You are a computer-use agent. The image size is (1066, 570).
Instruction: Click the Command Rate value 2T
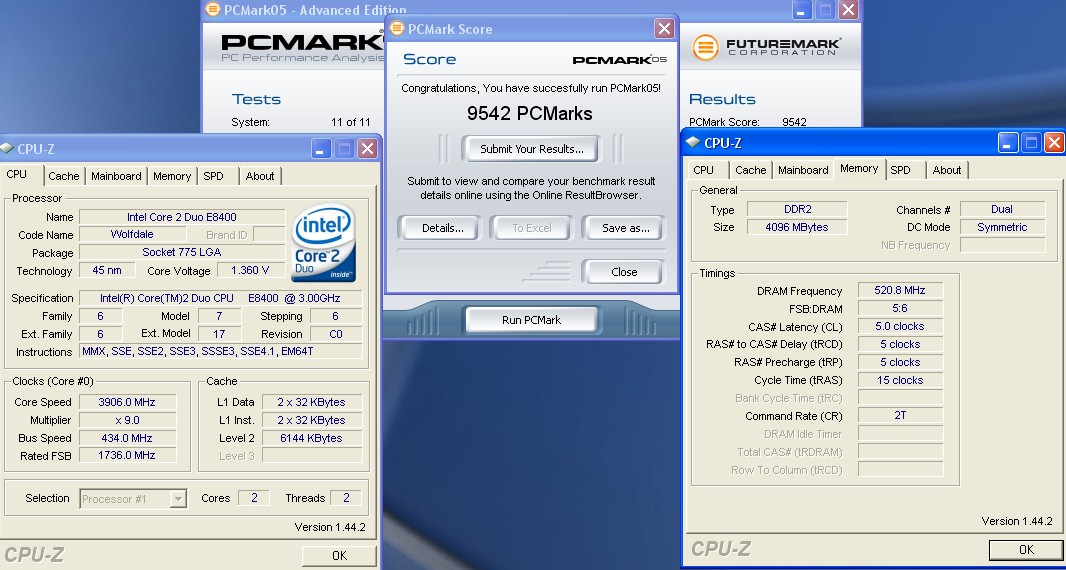point(900,415)
